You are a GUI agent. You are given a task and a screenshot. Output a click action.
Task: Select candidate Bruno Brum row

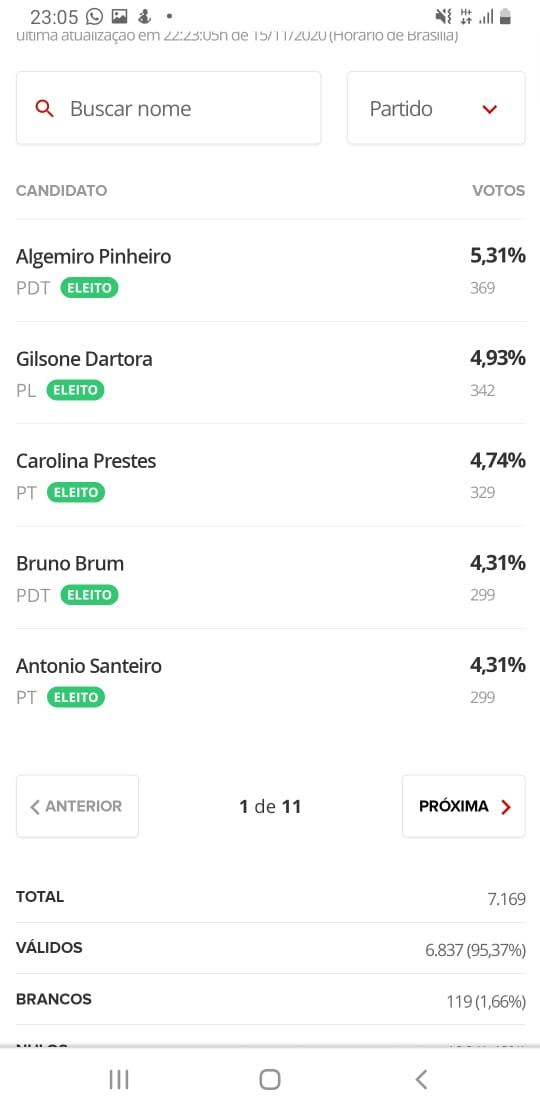[270, 578]
